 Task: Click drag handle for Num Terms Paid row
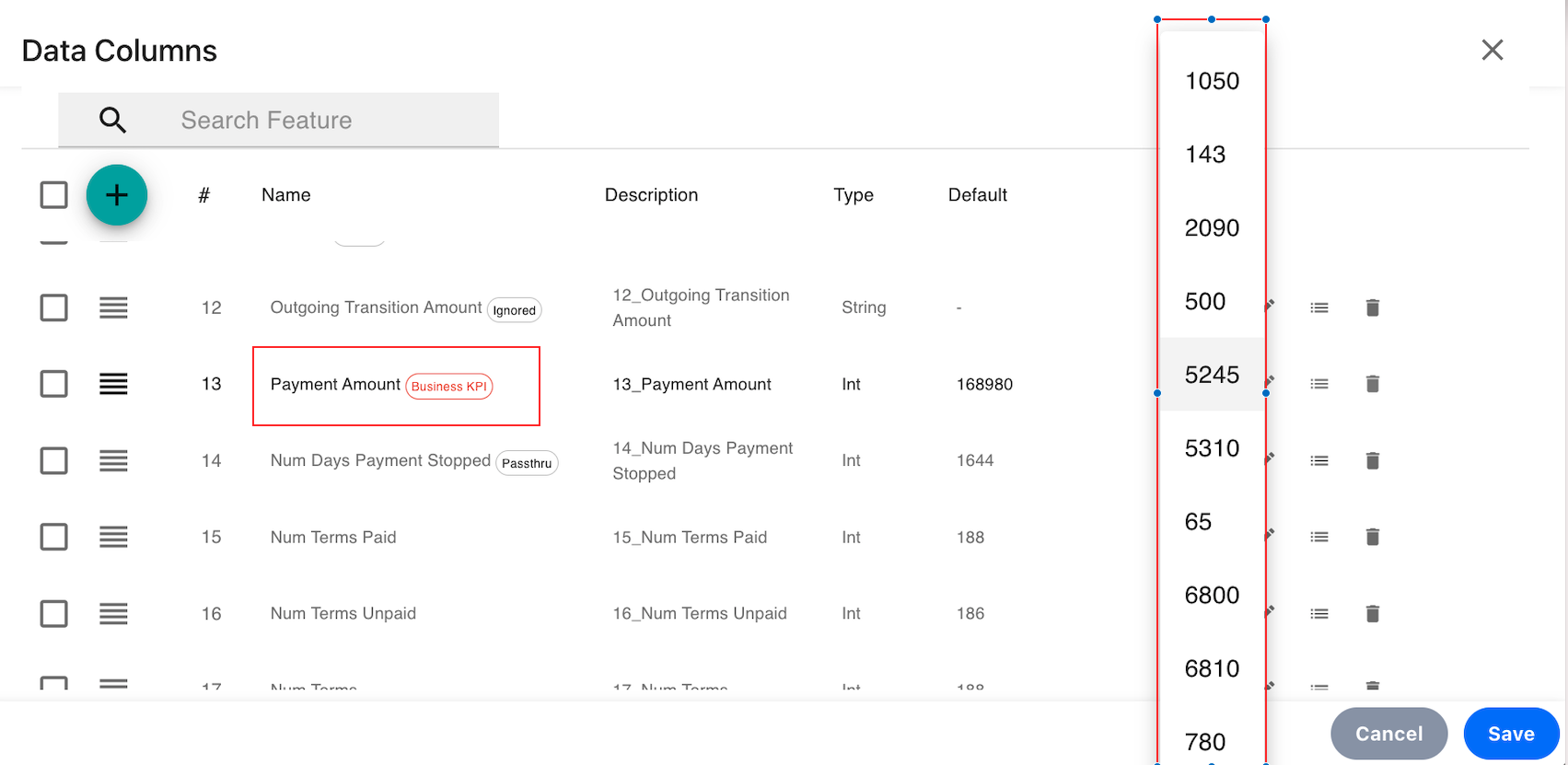[x=113, y=537]
